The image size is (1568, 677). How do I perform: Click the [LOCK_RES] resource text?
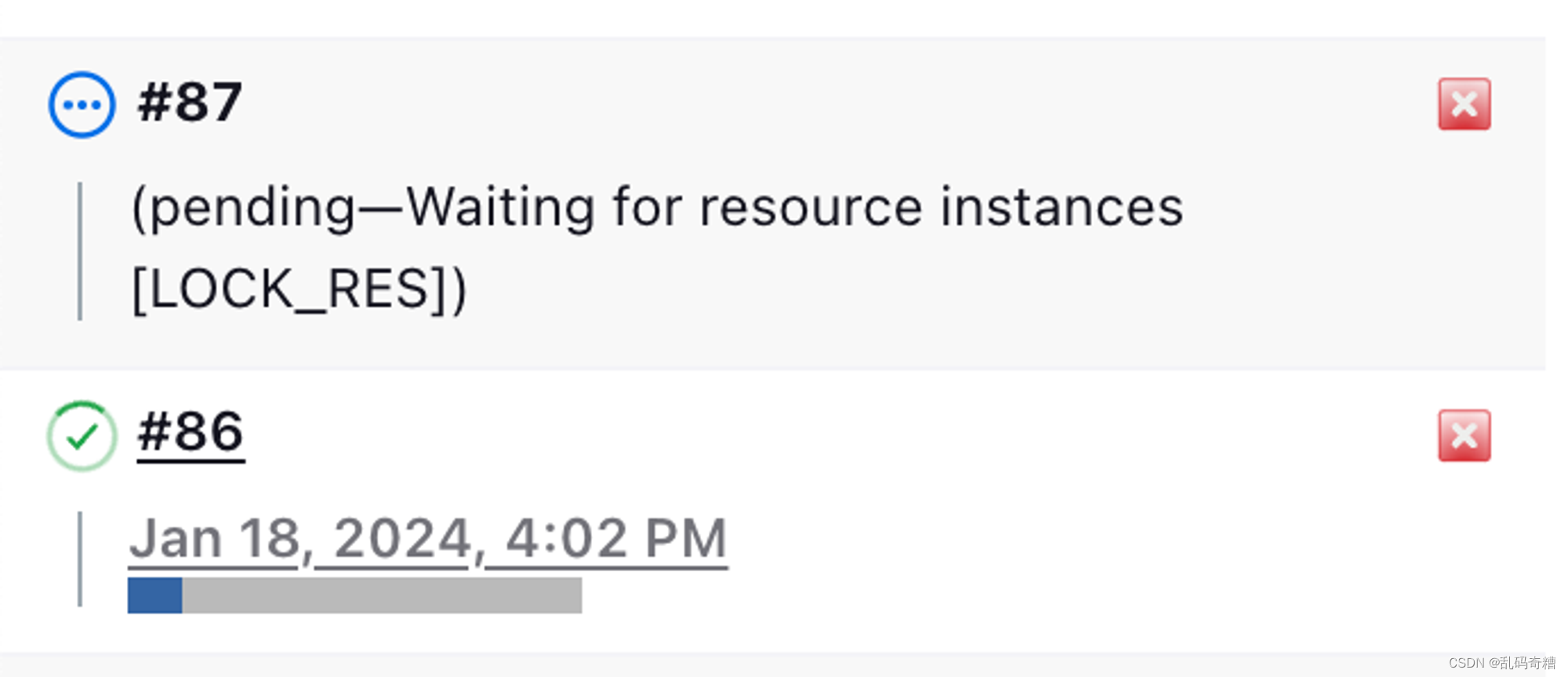click(x=298, y=288)
